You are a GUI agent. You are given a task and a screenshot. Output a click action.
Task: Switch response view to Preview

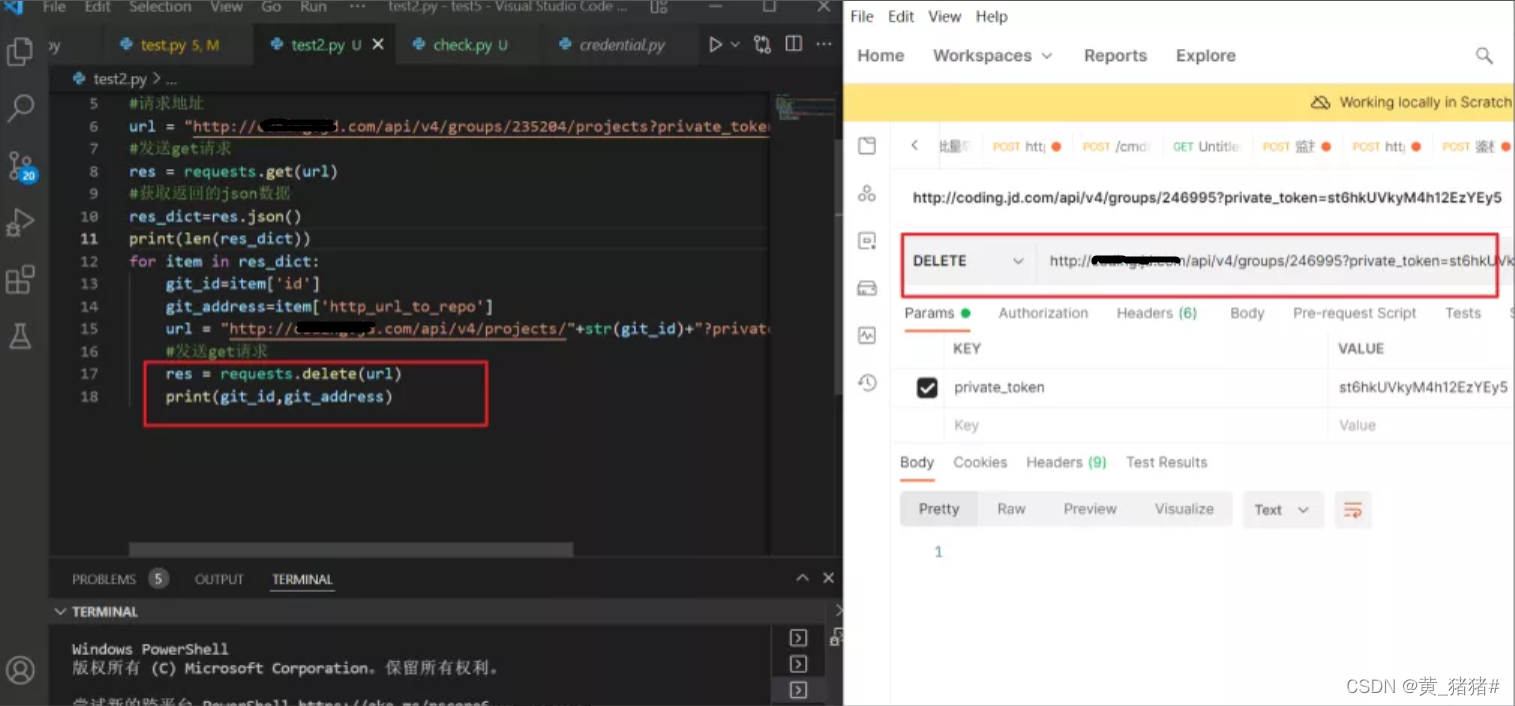click(1090, 509)
